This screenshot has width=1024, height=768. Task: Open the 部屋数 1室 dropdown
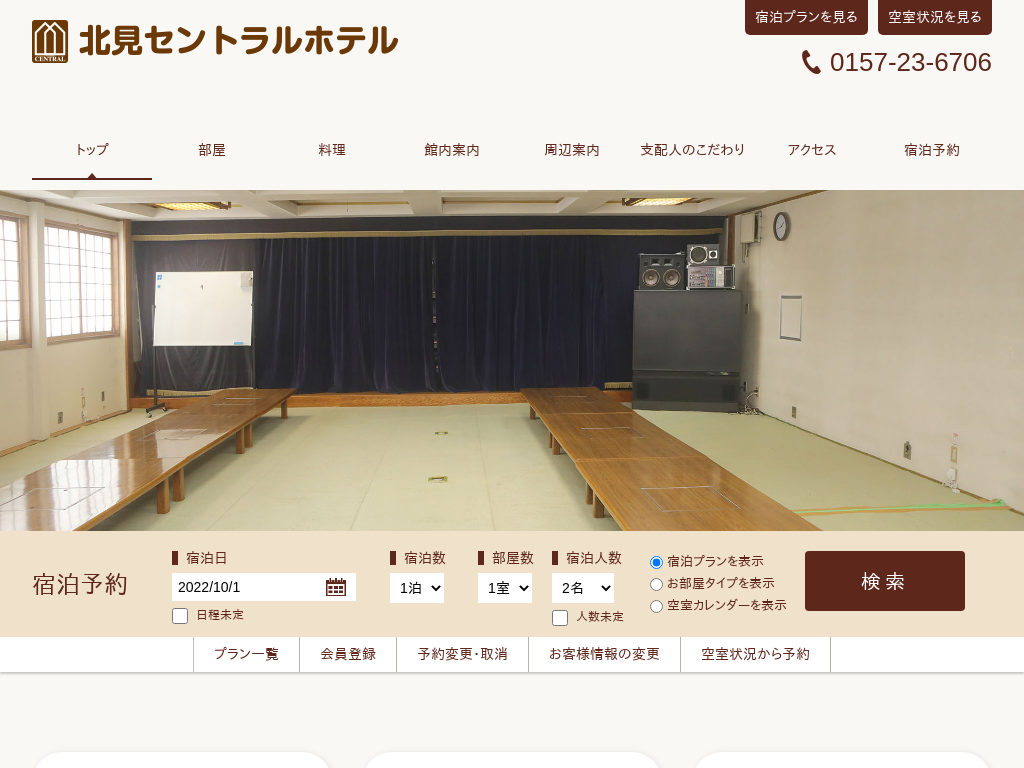coord(505,588)
